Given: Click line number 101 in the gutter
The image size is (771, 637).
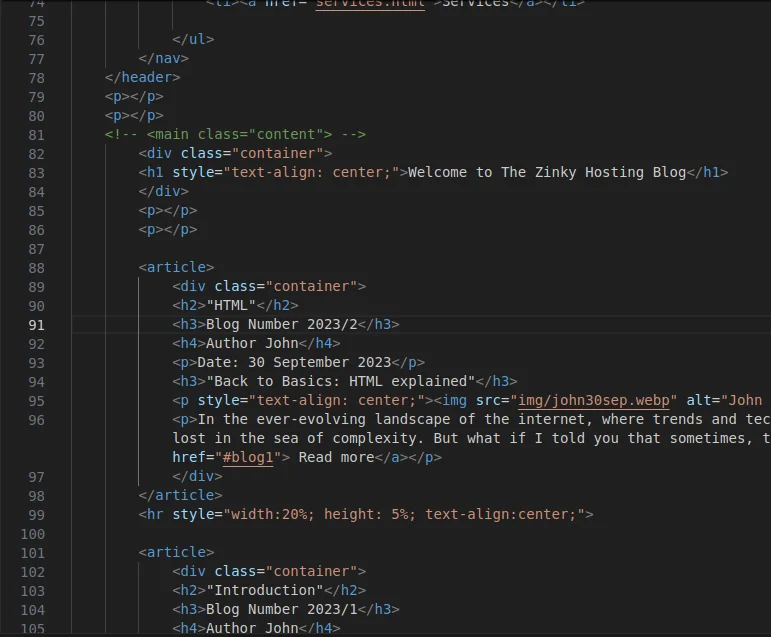Looking at the screenshot, I should (x=32, y=553).
